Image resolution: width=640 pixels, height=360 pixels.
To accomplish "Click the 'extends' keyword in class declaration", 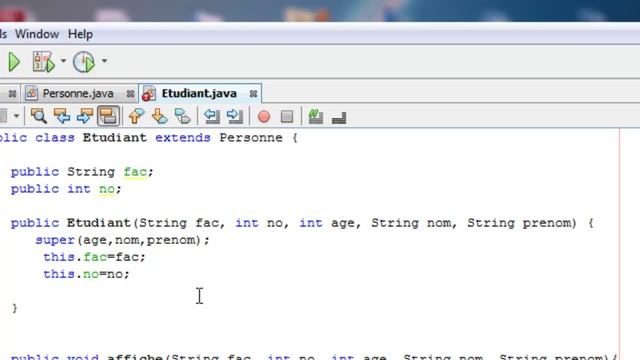I will [182, 138].
